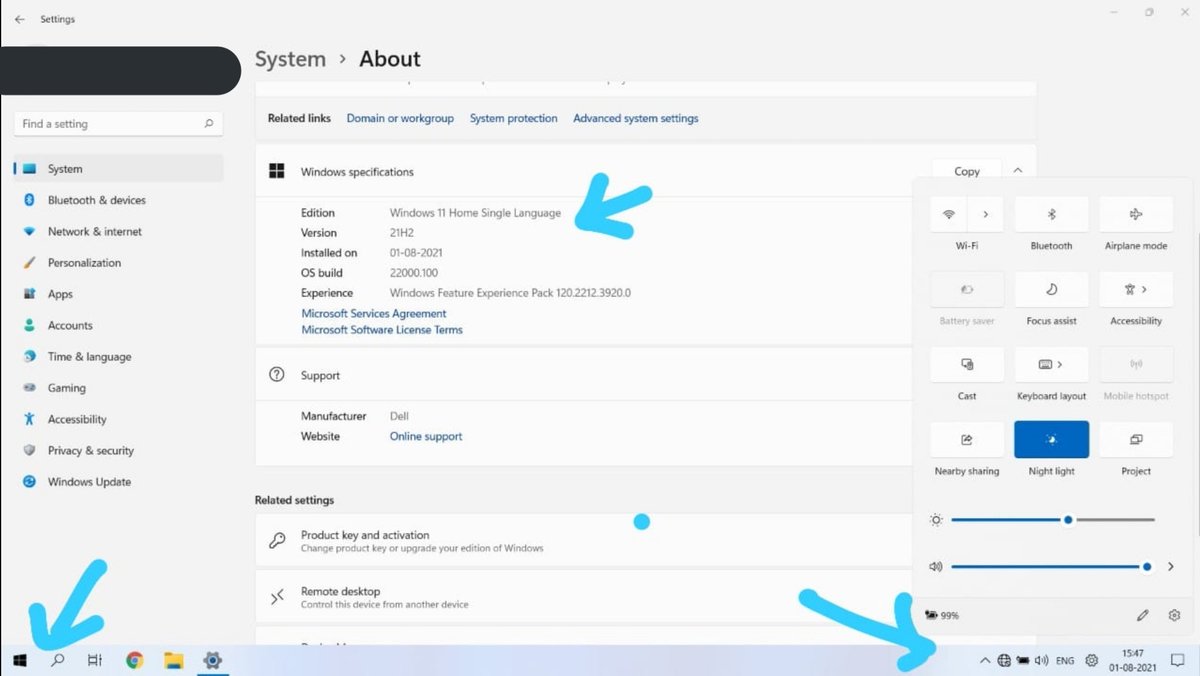The image size is (1200, 676).
Task: Collapse the Windows specifications section
Action: [x=1018, y=171]
